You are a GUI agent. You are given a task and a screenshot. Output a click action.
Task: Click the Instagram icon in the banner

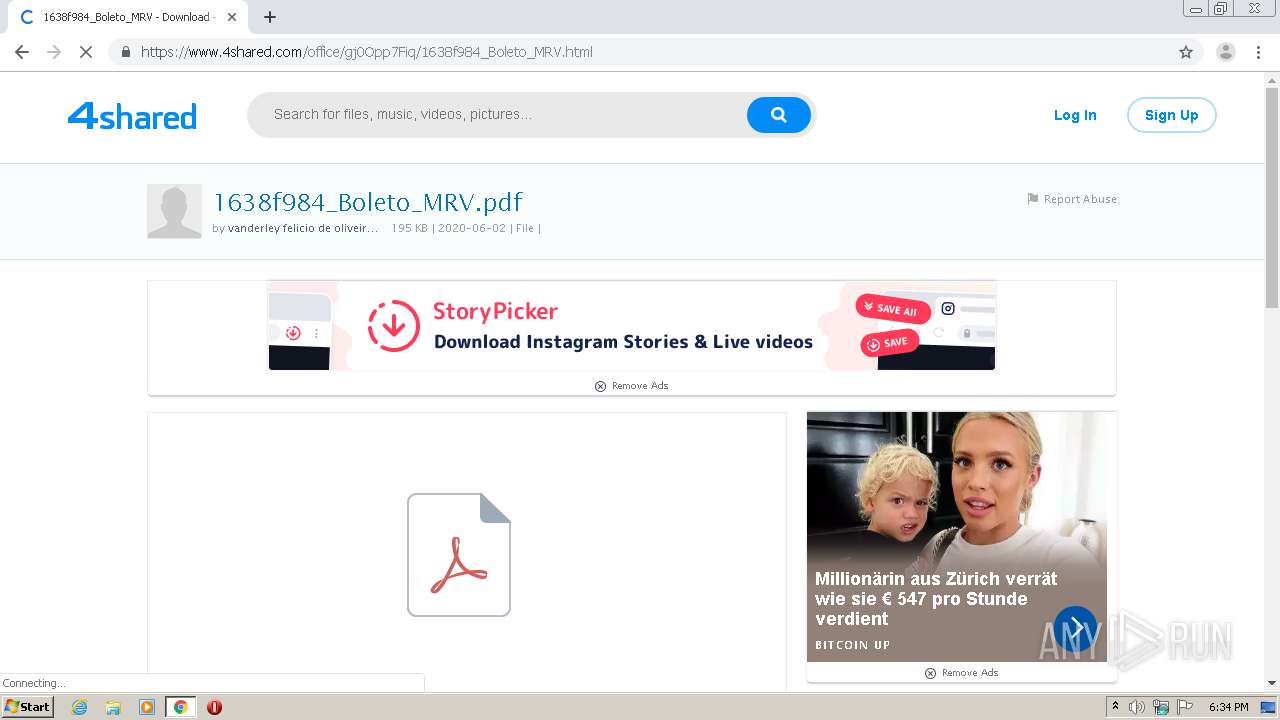coord(948,309)
